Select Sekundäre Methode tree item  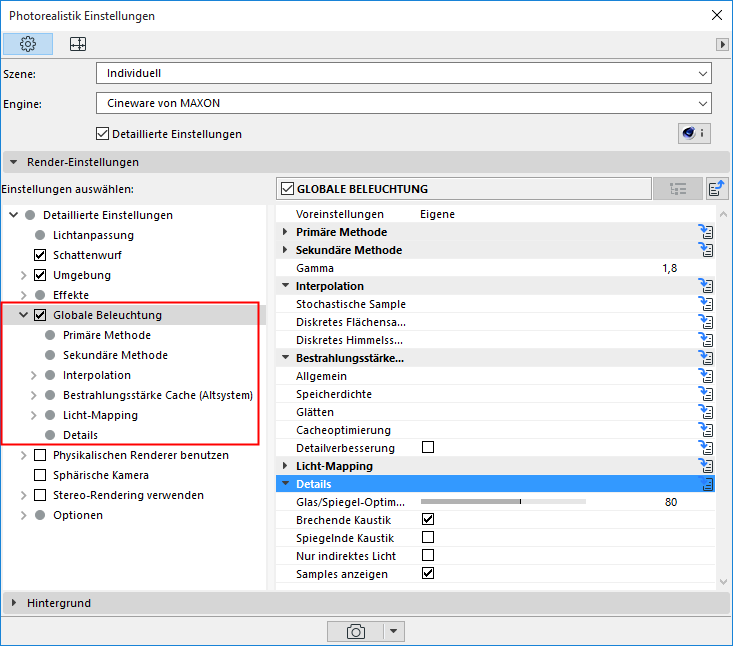pos(115,355)
